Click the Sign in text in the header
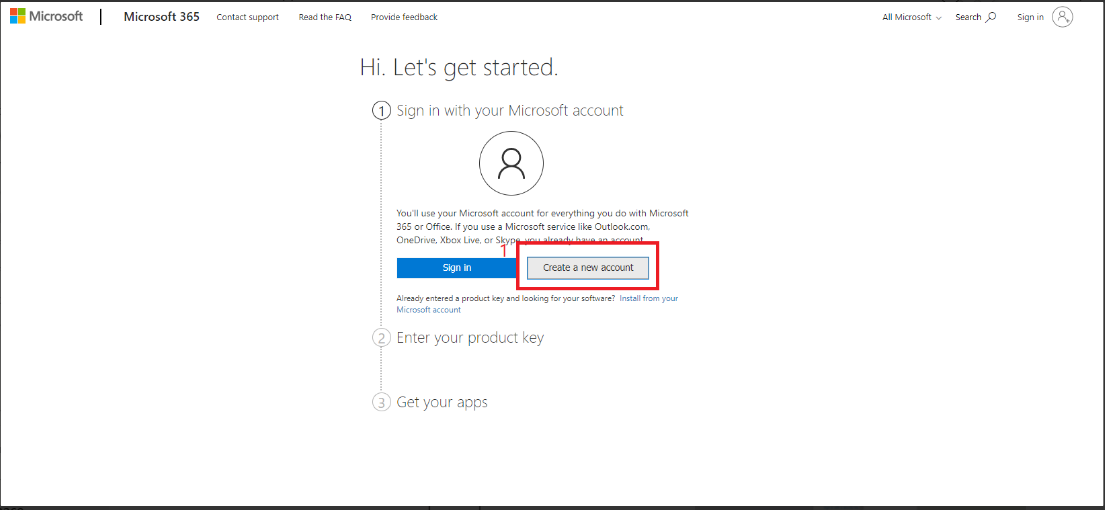 click(1030, 17)
